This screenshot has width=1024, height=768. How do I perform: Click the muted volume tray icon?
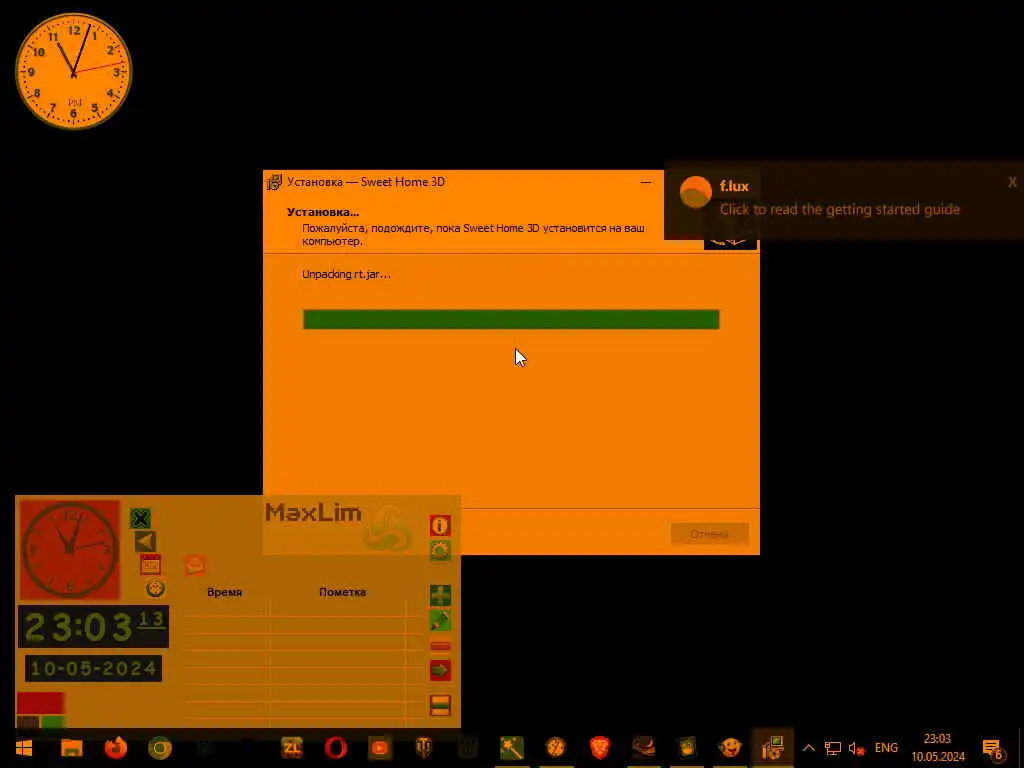click(x=856, y=748)
